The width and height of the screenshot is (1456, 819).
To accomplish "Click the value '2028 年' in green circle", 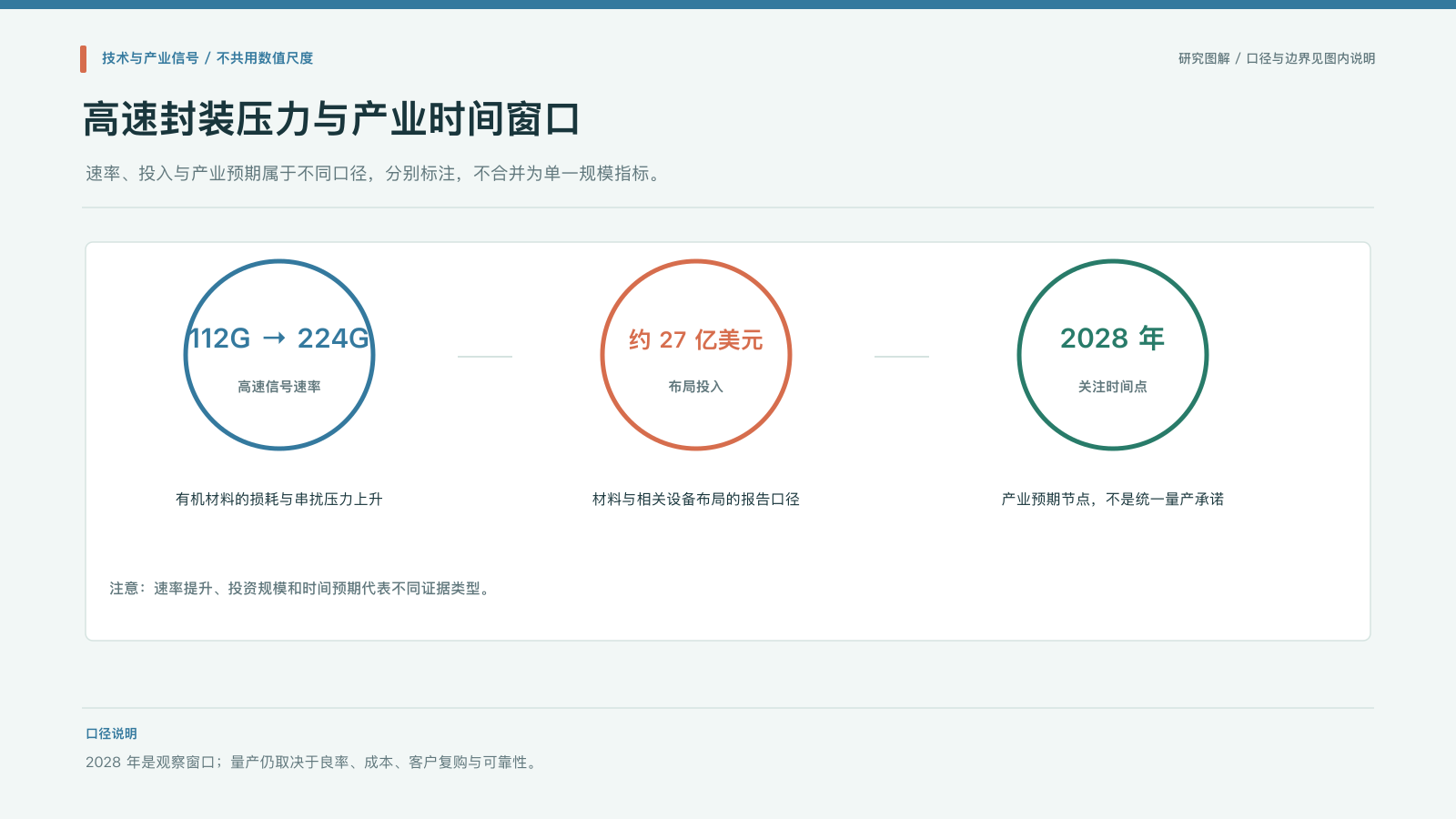I will (1113, 339).
